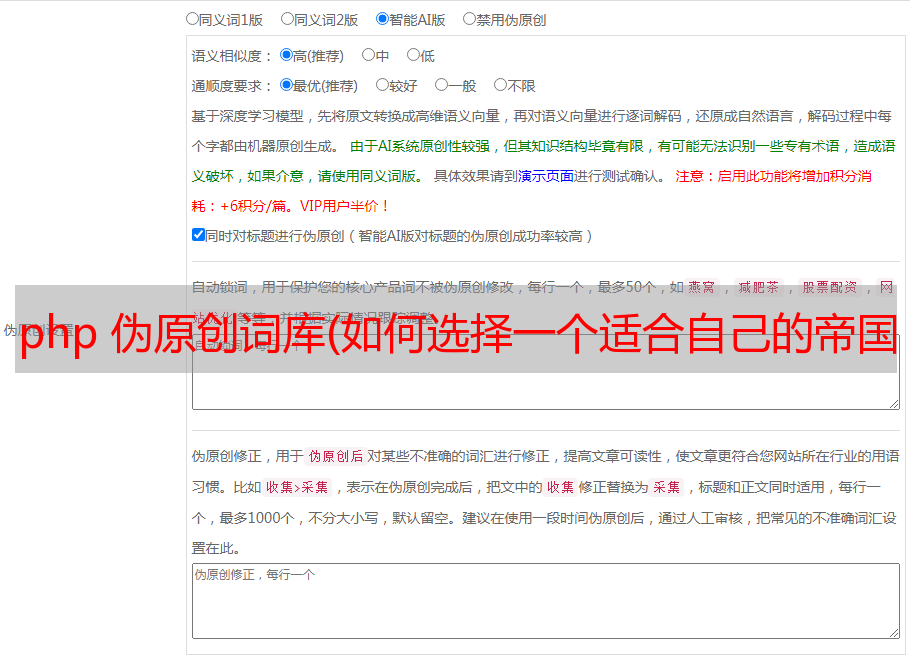This screenshot has height=658, width=911.
Task: Set 语义相似度 to 中
Action: tap(368, 55)
